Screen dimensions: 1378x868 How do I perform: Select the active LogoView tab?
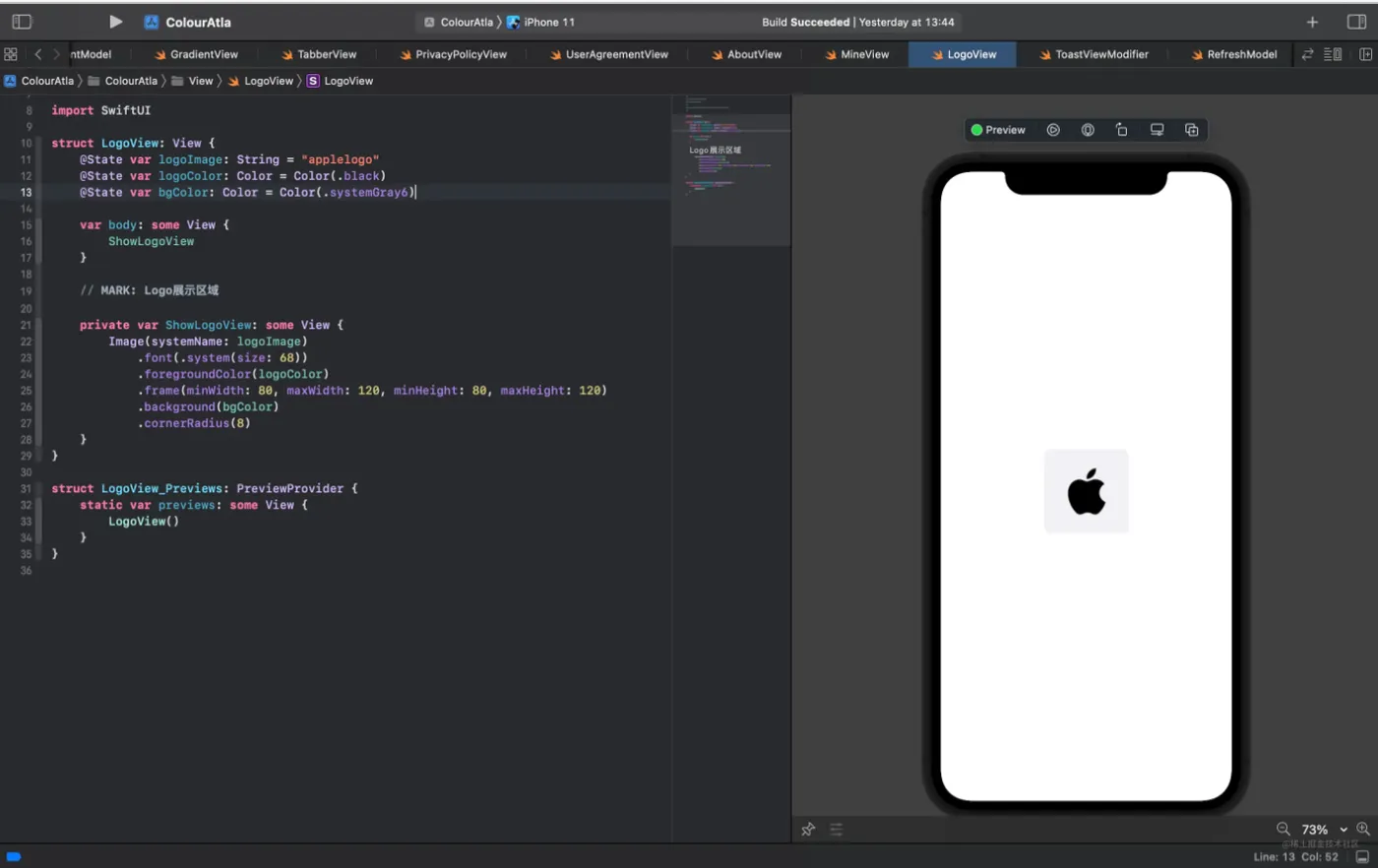pos(963,54)
